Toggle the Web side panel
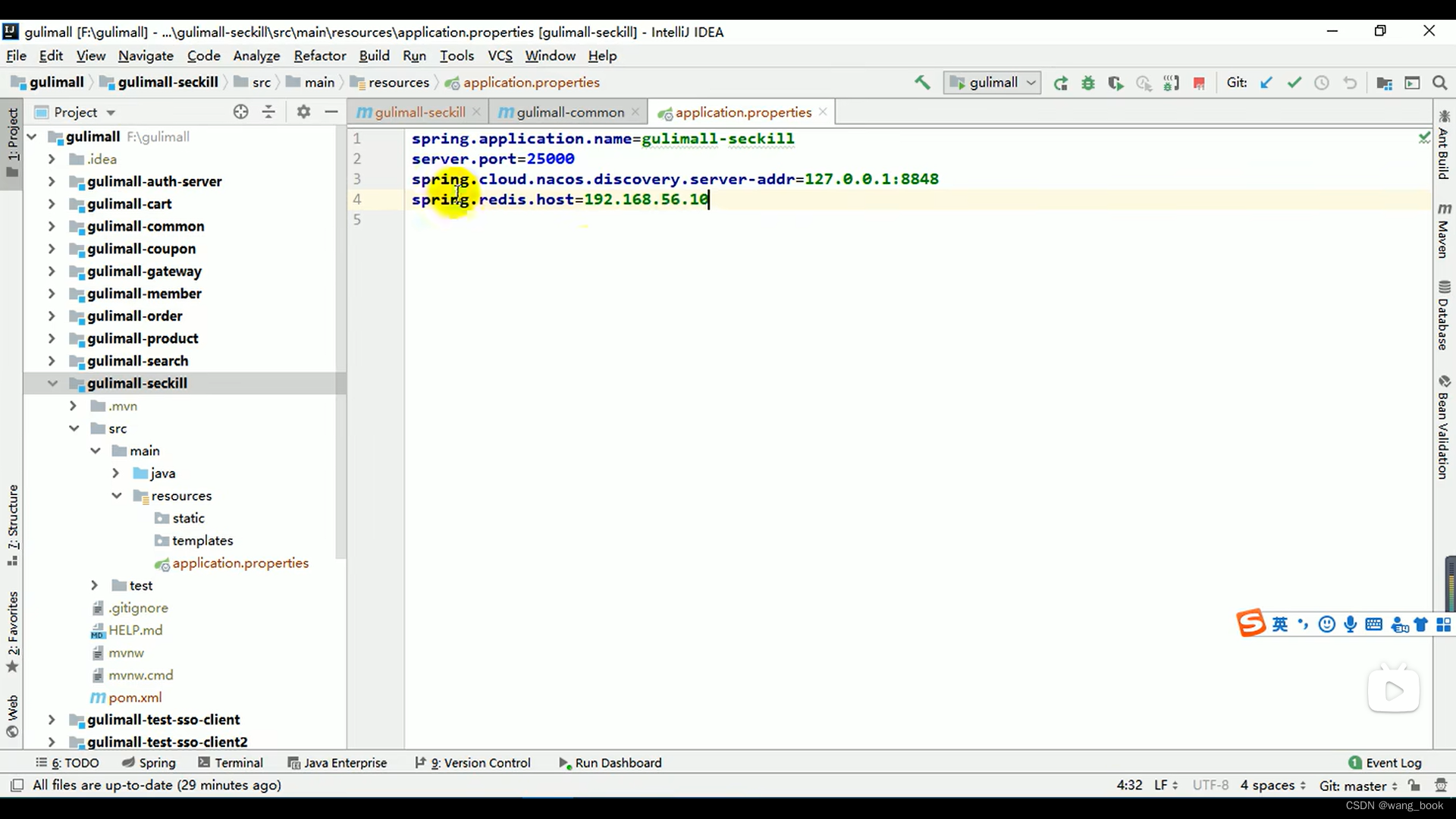 point(12,716)
